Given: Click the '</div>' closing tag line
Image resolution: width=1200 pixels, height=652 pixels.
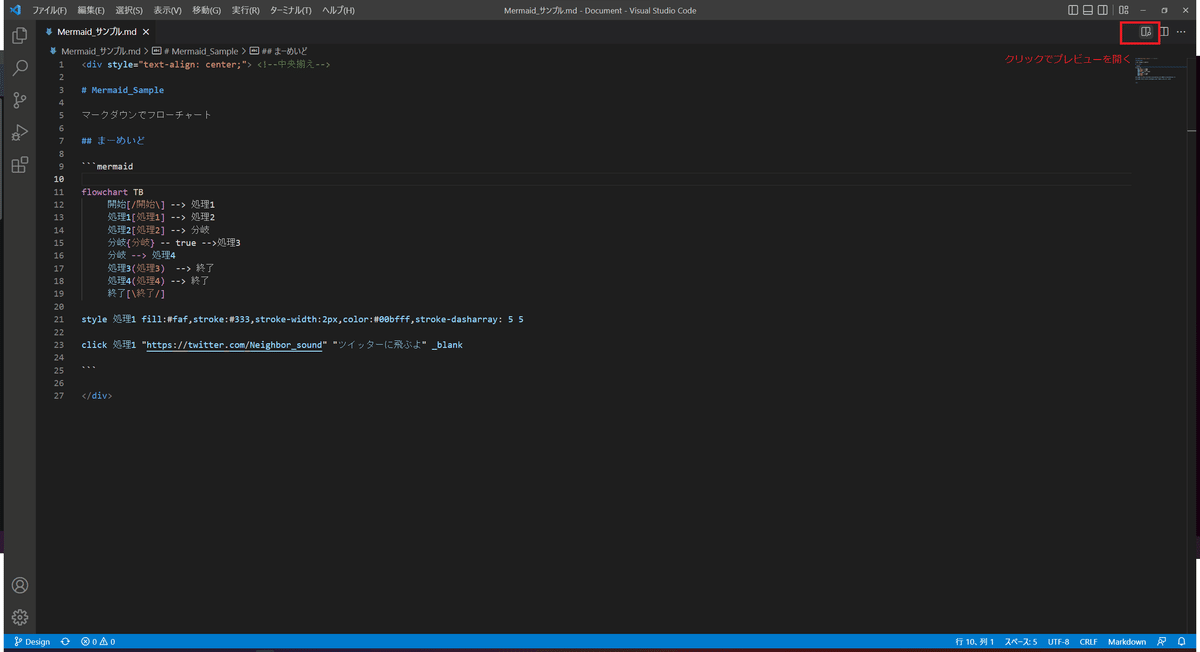Looking at the screenshot, I should (97, 396).
